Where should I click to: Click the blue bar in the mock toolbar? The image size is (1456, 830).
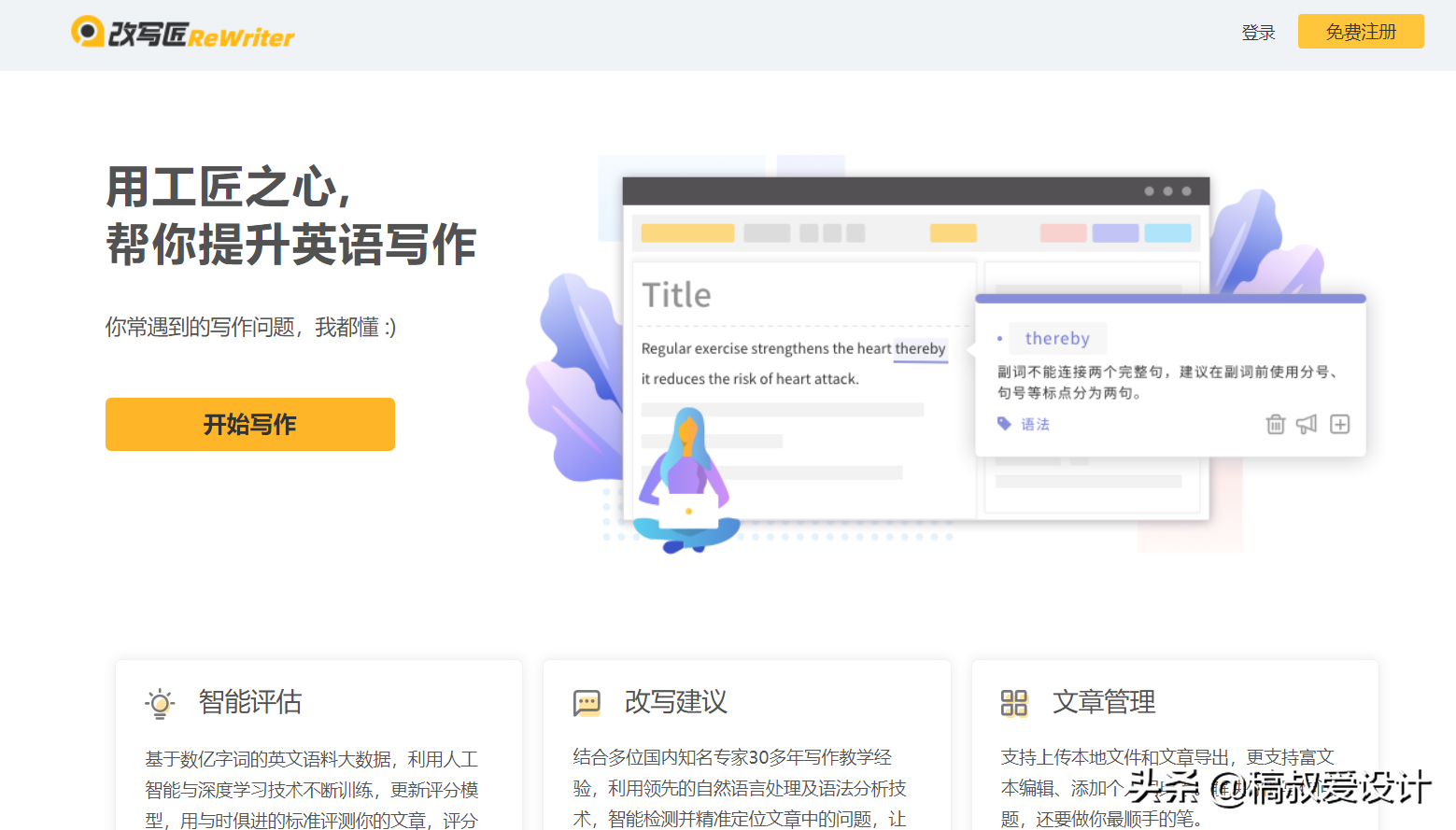[x=1166, y=232]
